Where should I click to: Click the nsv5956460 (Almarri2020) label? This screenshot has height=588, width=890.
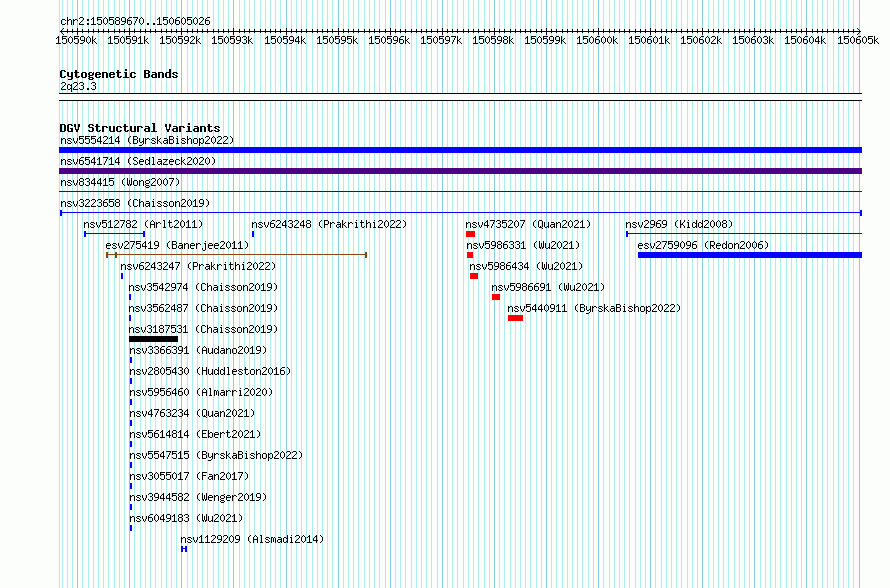pyautogui.click(x=201, y=392)
